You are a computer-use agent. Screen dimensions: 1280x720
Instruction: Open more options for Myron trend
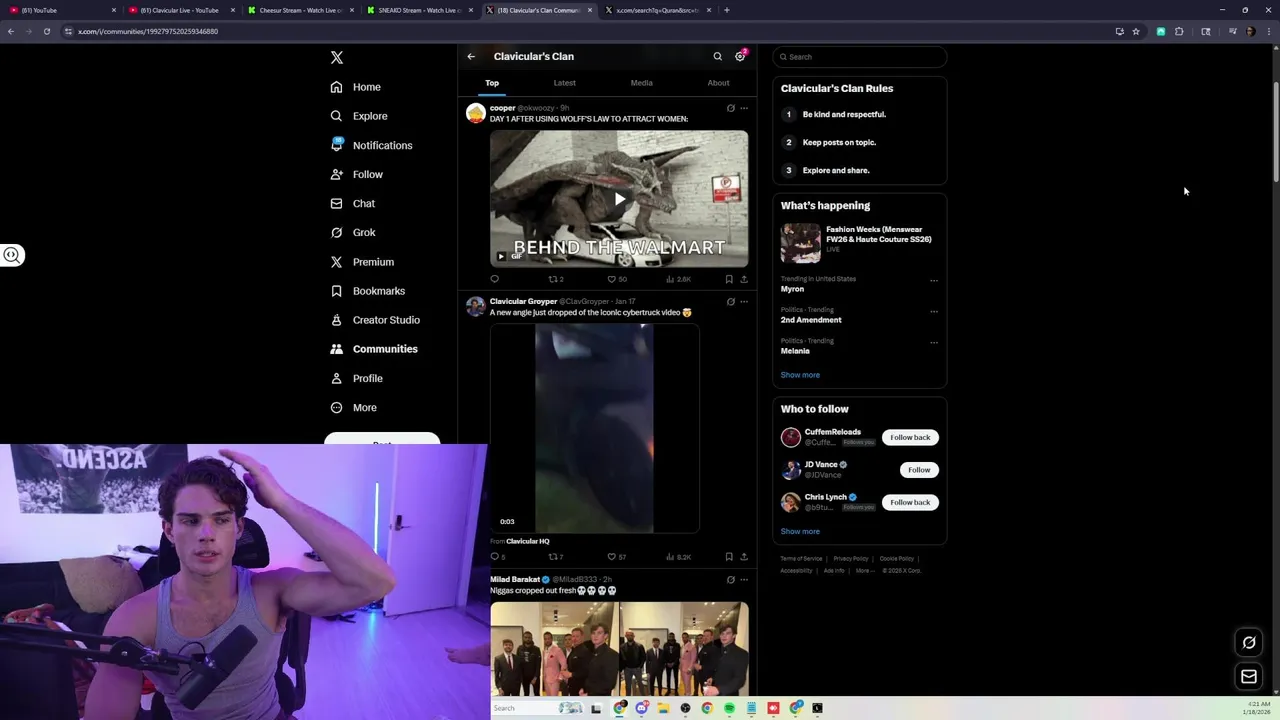pos(934,280)
